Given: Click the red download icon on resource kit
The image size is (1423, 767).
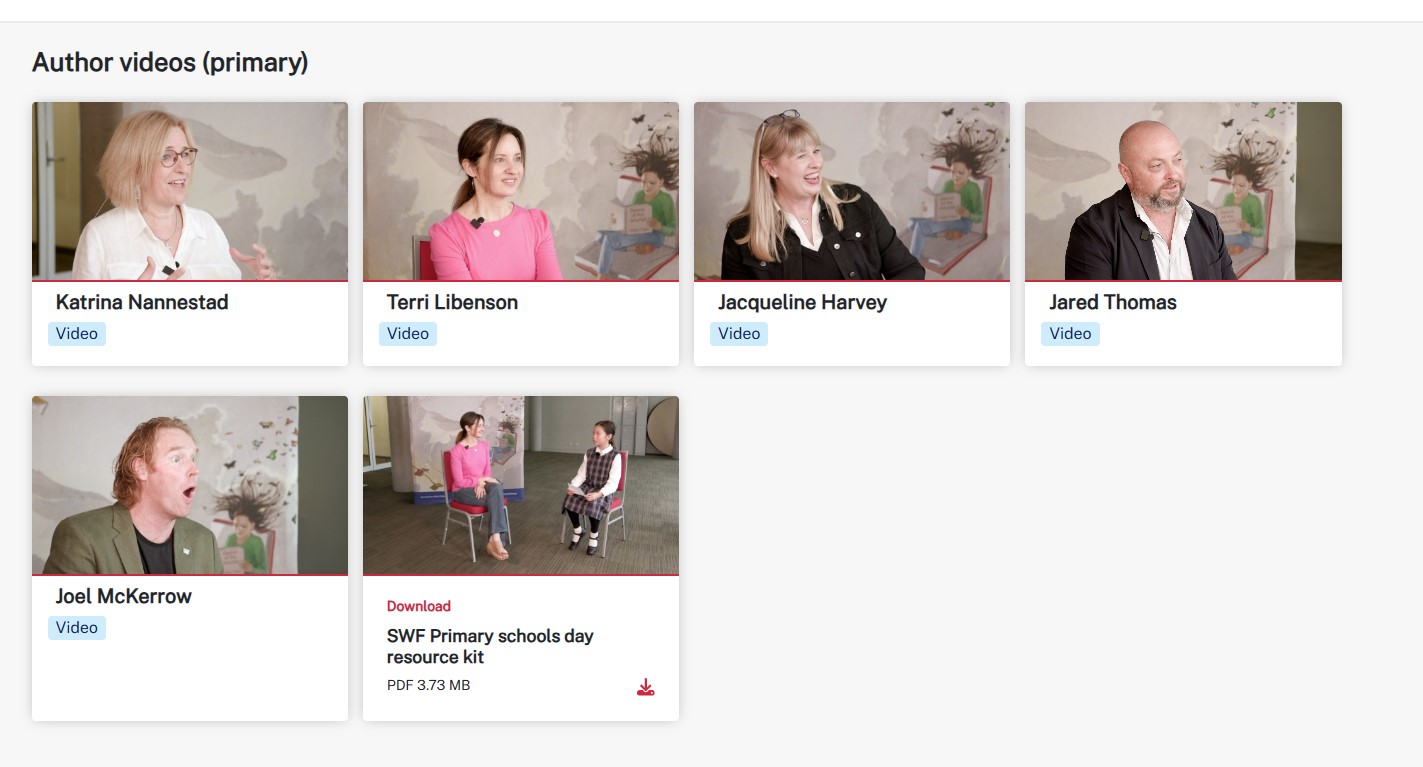Looking at the screenshot, I should pos(646,687).
